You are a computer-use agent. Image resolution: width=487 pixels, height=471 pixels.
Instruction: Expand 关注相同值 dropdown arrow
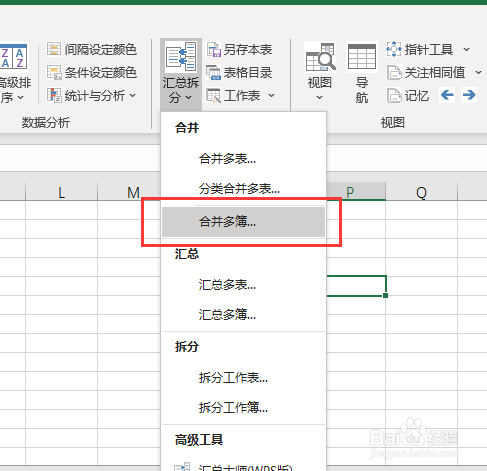478,72
